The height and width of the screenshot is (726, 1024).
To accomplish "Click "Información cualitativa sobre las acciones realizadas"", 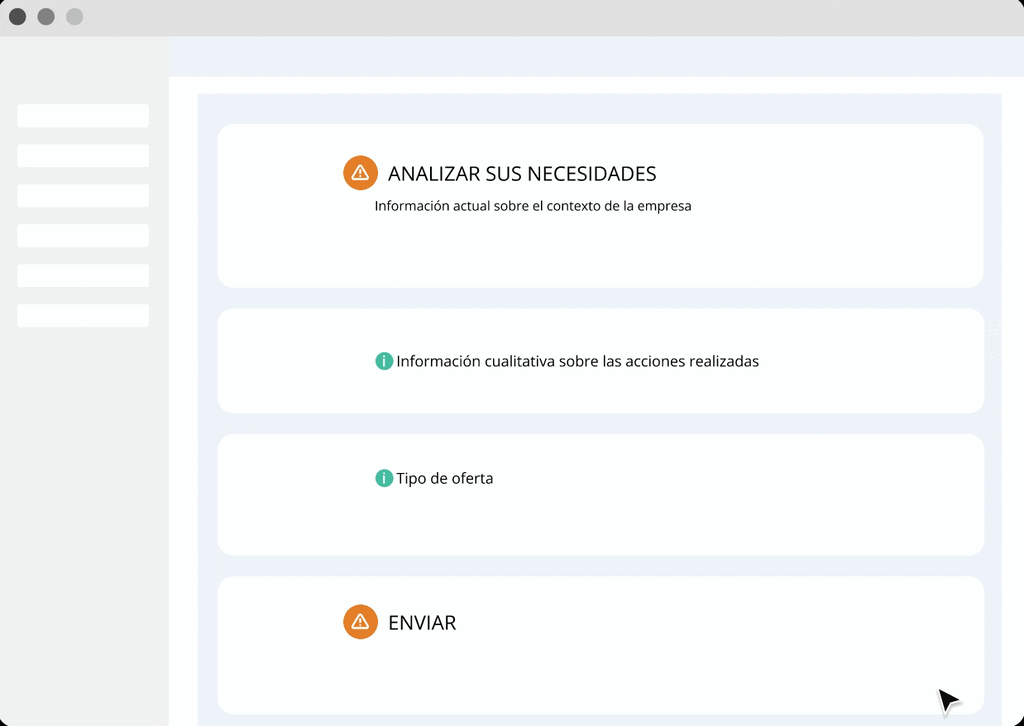I will click(x=577, y=361).
